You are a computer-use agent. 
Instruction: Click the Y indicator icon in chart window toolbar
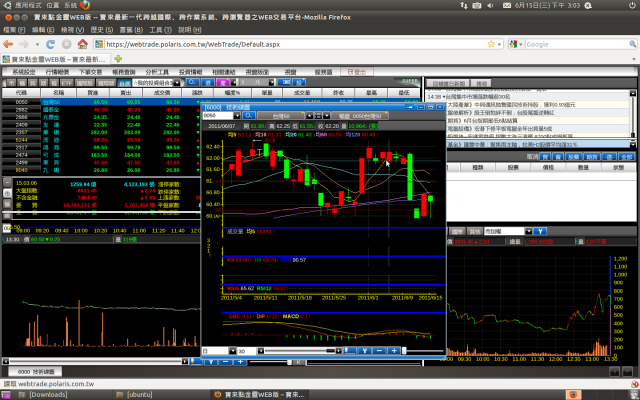coord(364,351)
